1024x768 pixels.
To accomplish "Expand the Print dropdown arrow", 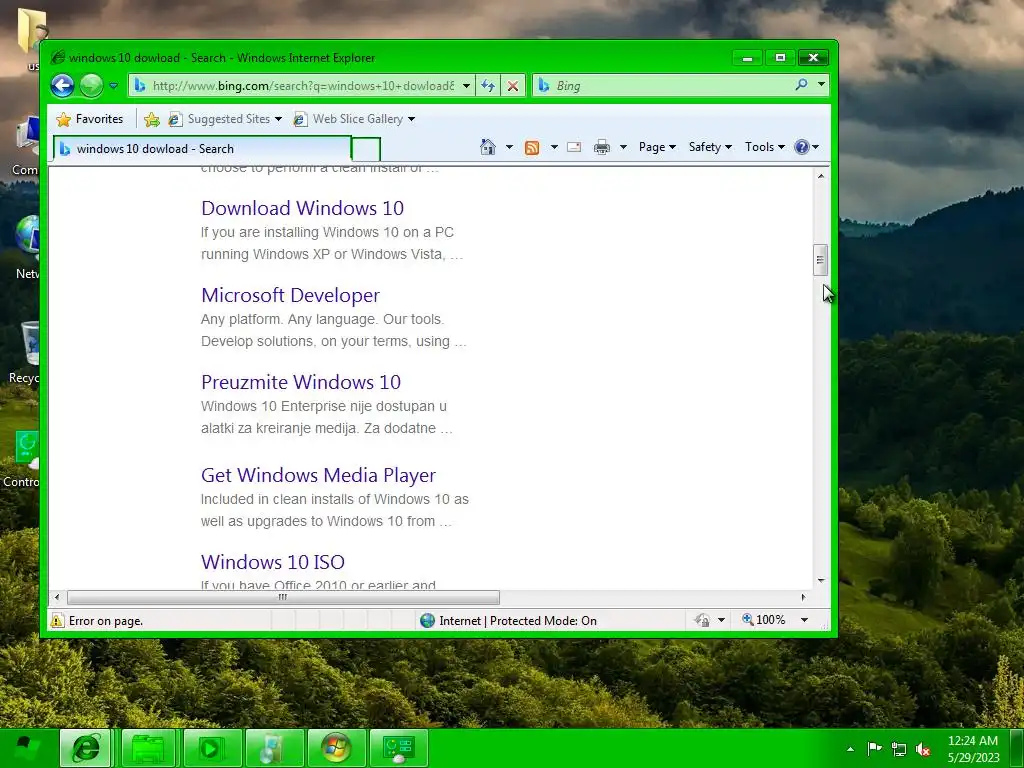I will click(x=624, y=147).
